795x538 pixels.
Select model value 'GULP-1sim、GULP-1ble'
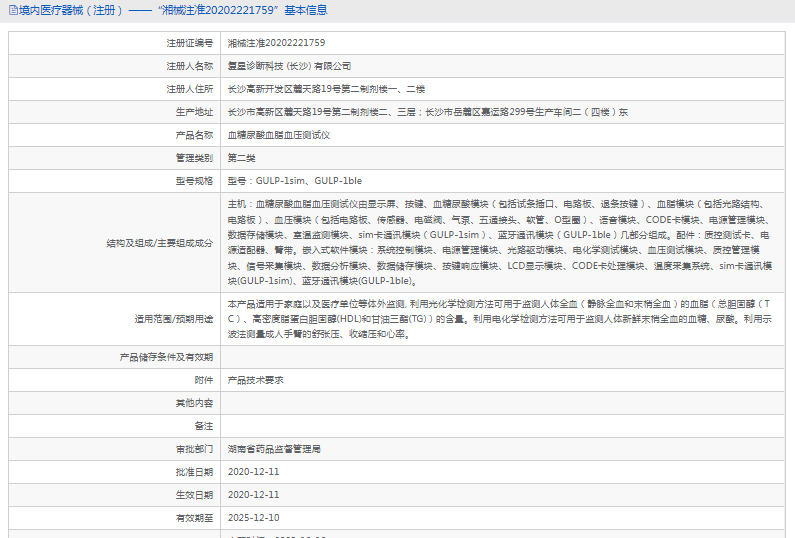tap(309, 181)
